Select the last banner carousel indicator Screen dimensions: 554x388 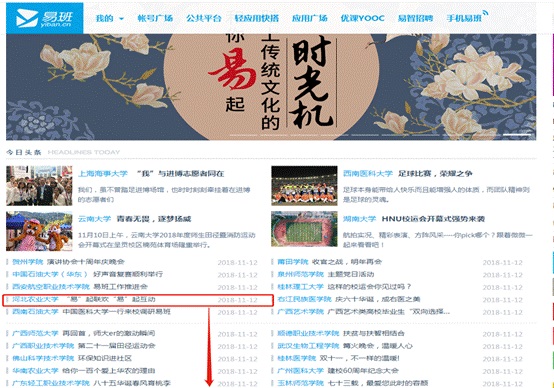point(517,135)
